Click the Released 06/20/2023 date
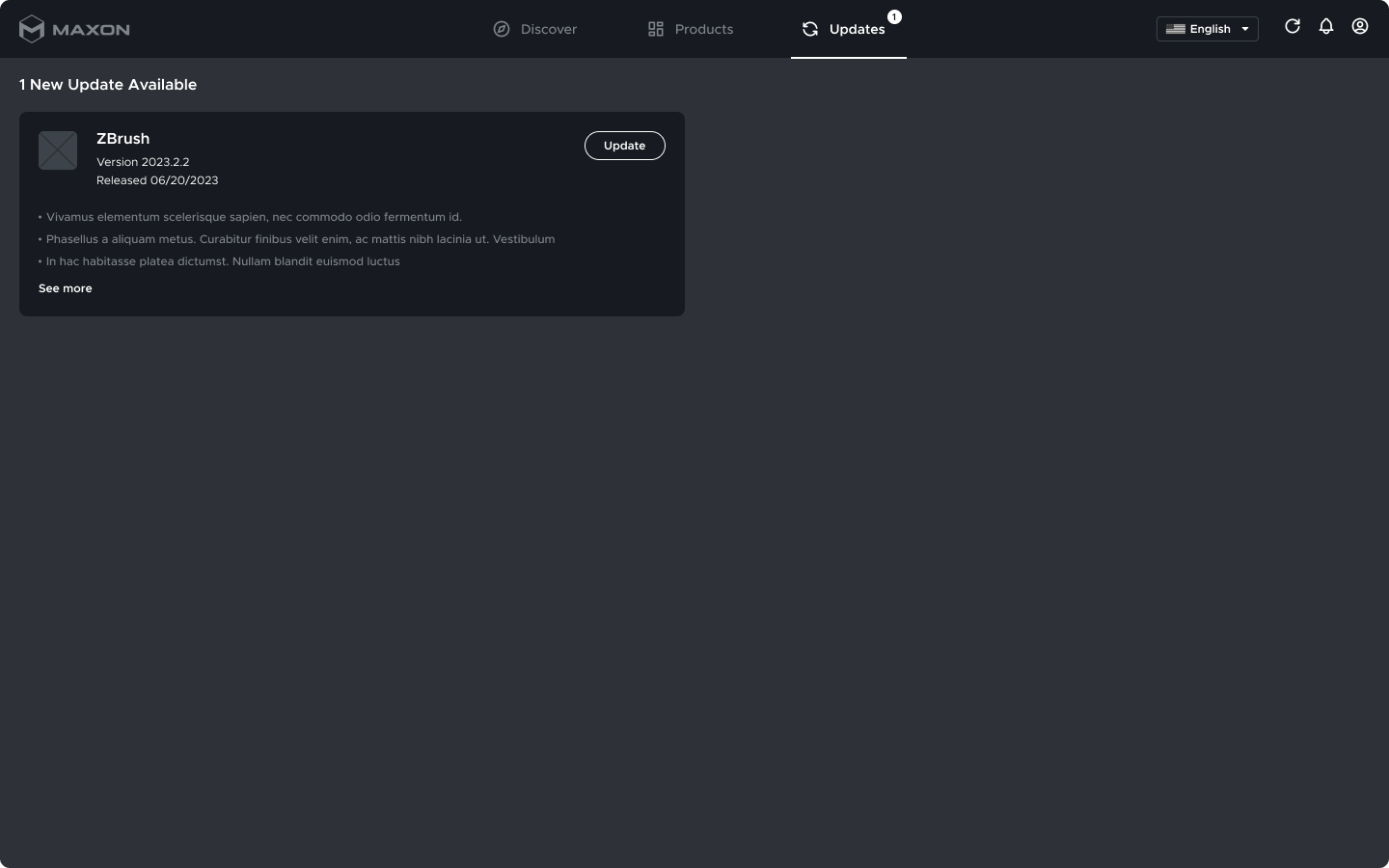 pos(157,180)
